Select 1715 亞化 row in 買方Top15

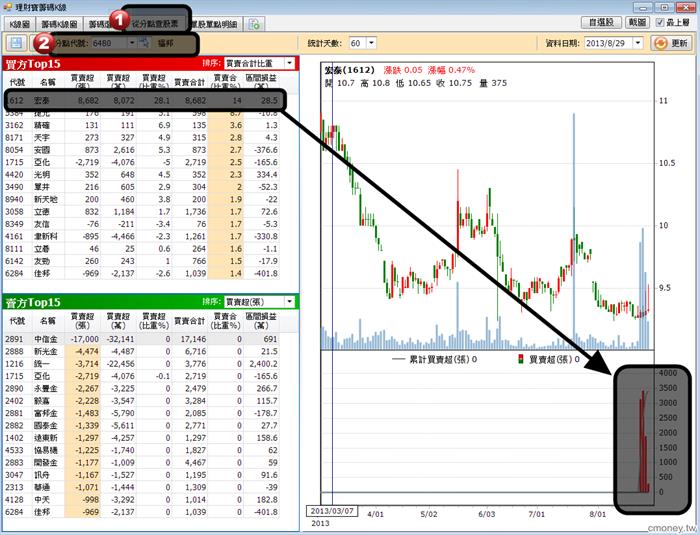coord(142,163)
